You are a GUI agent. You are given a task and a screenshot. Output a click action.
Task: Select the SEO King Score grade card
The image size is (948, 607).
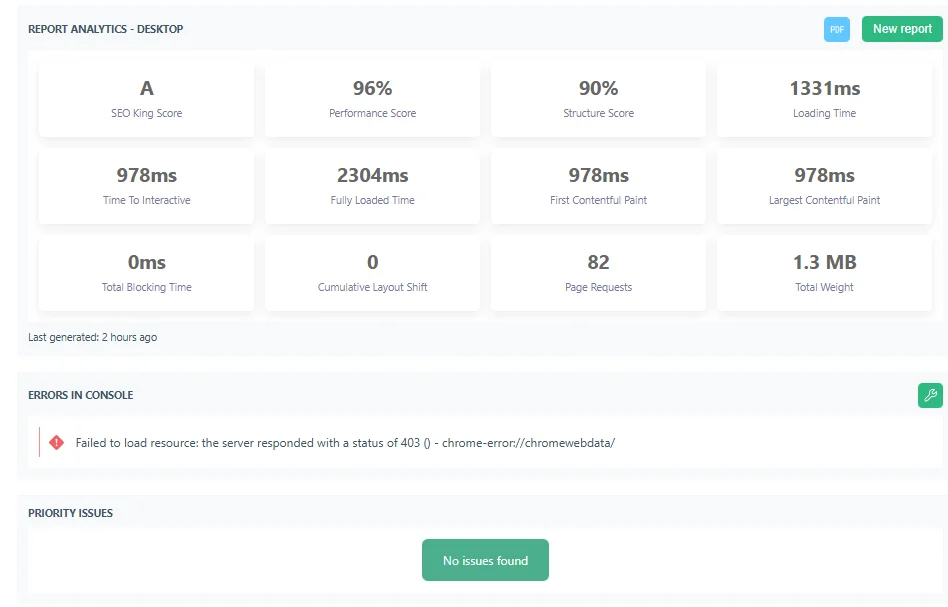(x=146, y=98)
